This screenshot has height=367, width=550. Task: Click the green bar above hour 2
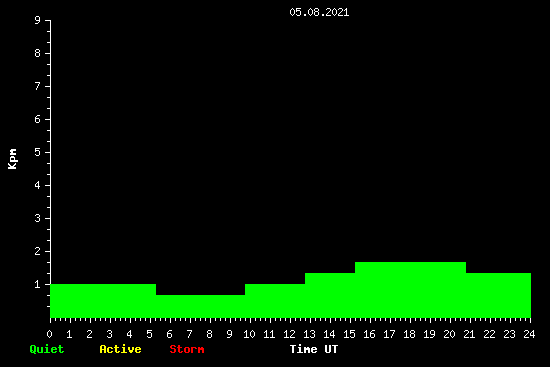click(x=103, y=301)
